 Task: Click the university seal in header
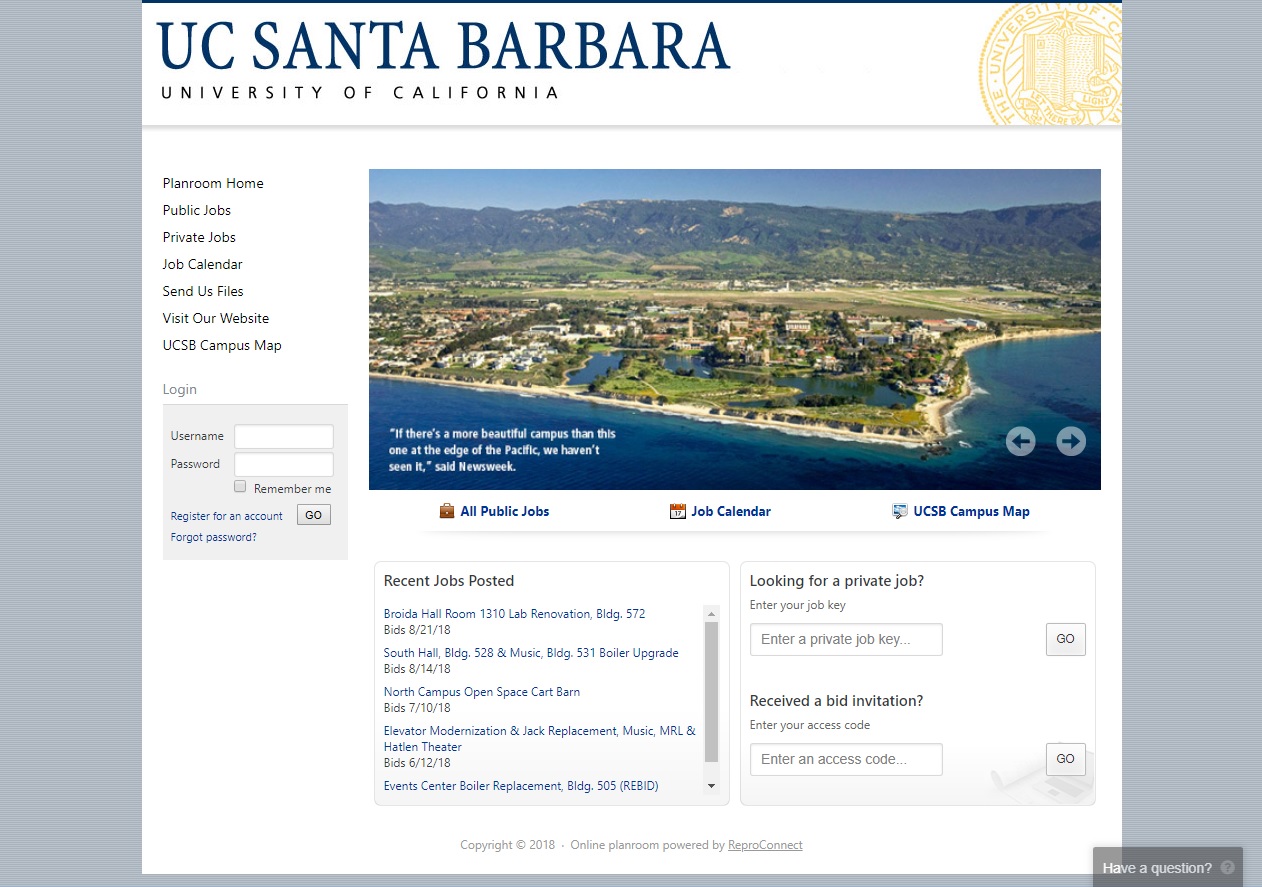(1050, 63)
